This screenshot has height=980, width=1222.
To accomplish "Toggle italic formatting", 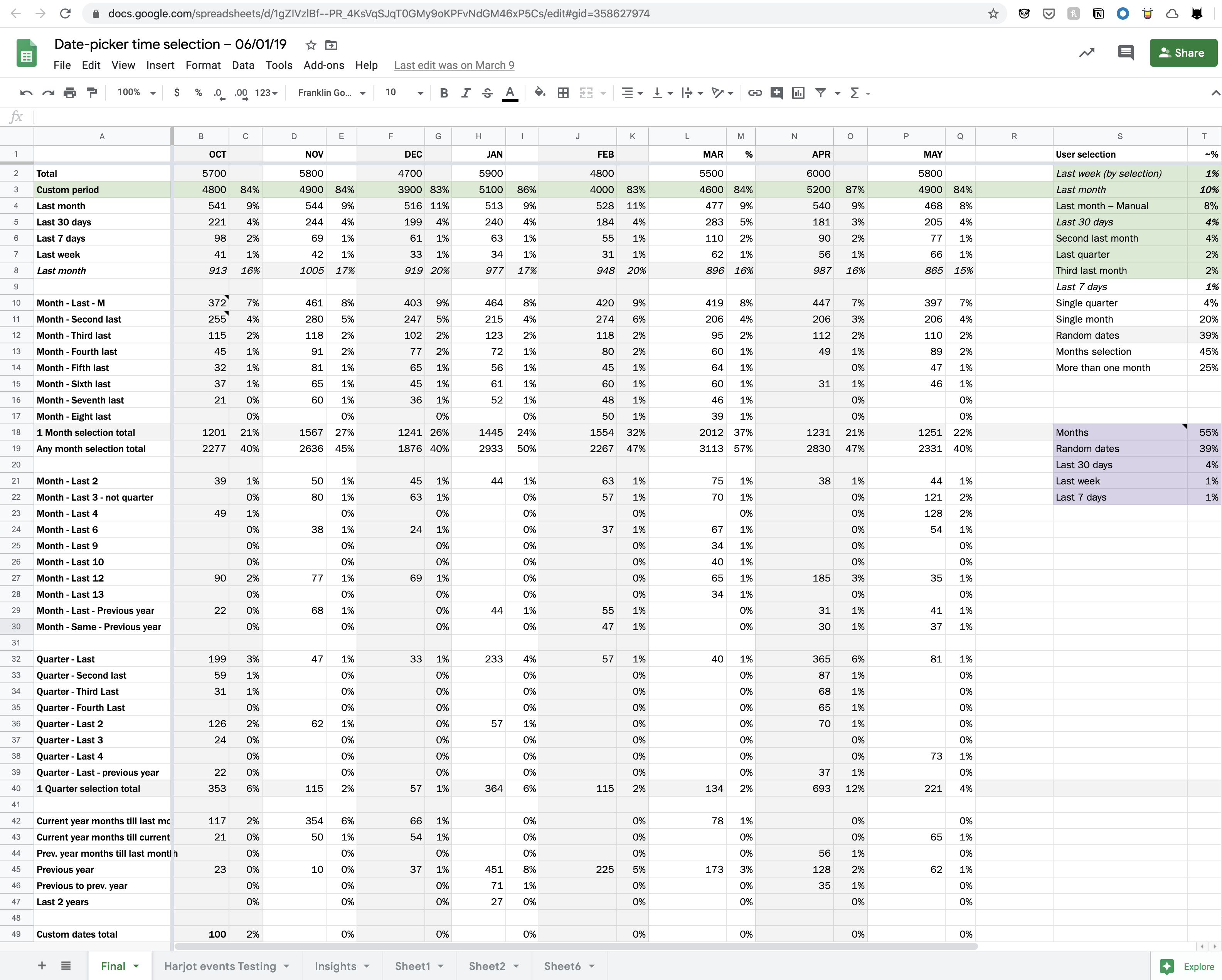I will tap(465, 93).
